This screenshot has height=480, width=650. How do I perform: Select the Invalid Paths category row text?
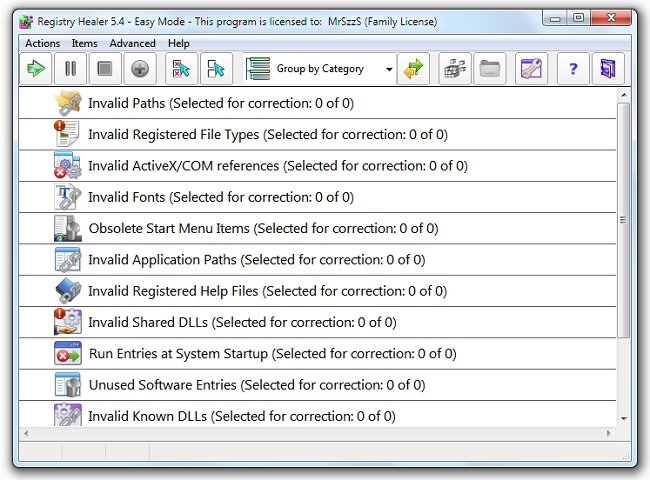pos(221,103)
